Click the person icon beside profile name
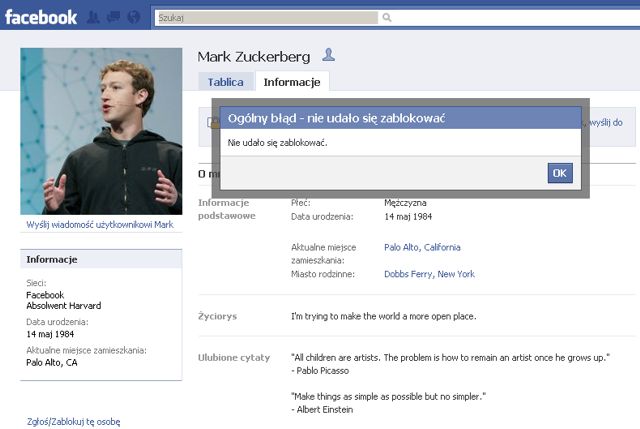Viewport: 640px width, 429px height. tap(329, 55)
